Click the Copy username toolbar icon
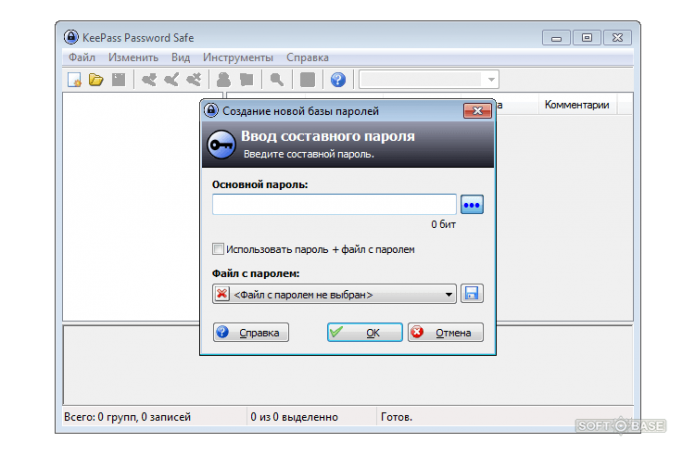The image size is (695, 455). click(x=224, y=80)
